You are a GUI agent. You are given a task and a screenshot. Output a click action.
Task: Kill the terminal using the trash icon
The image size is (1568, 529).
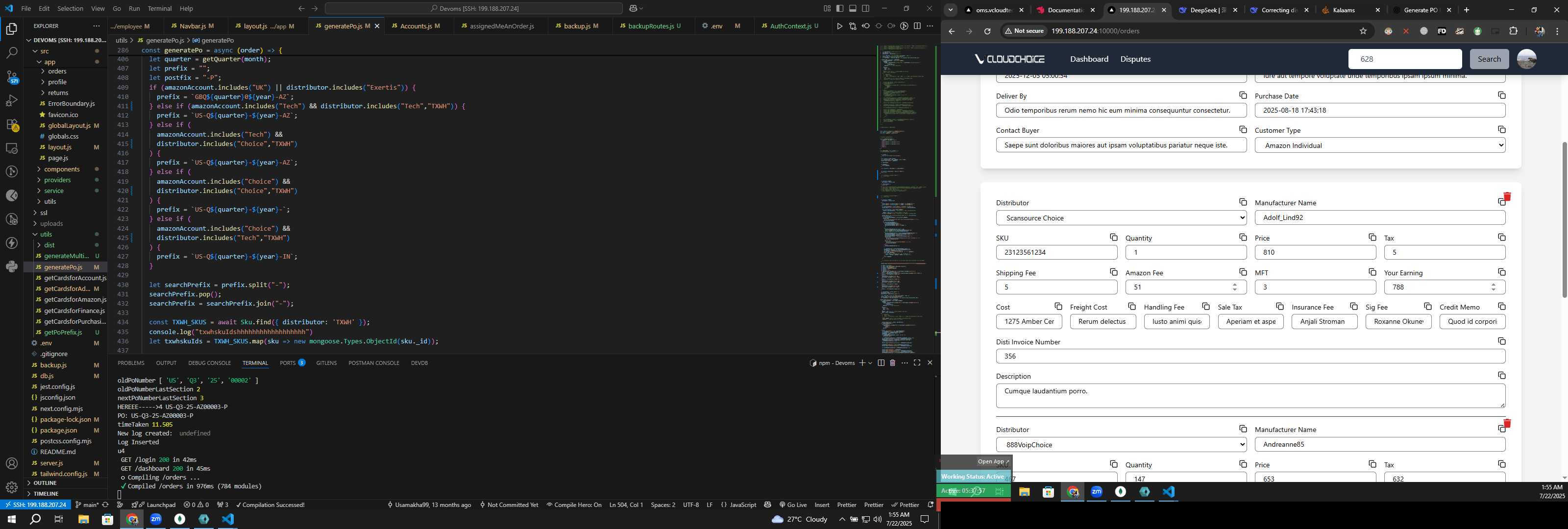[x=892, y=363]
